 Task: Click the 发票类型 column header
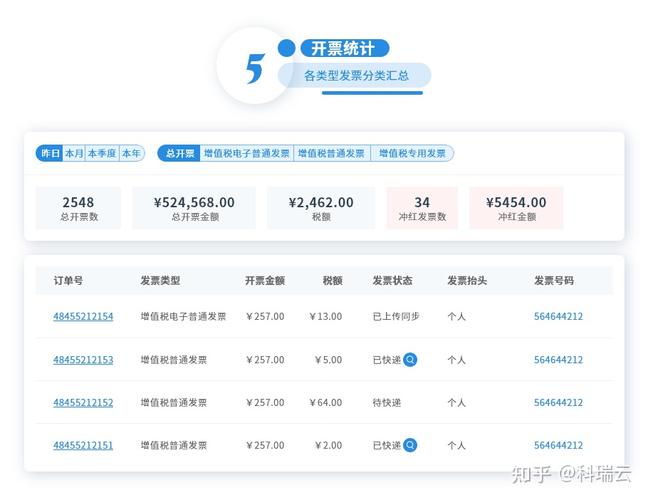160,281
